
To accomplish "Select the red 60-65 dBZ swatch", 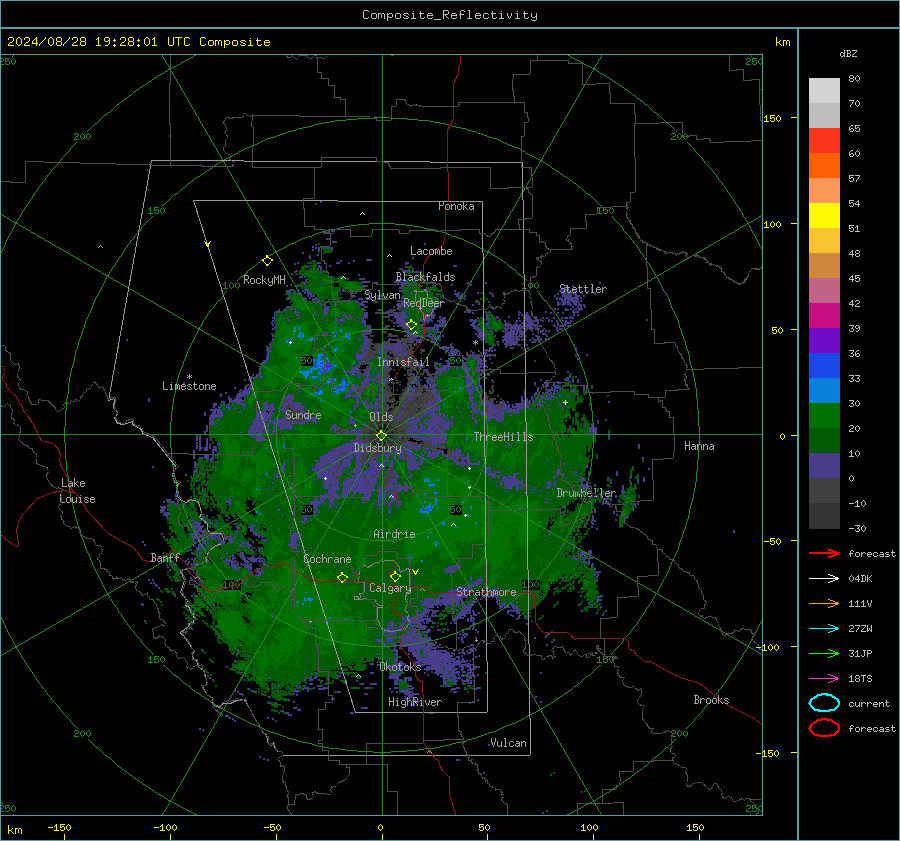I will click(824, 141).
